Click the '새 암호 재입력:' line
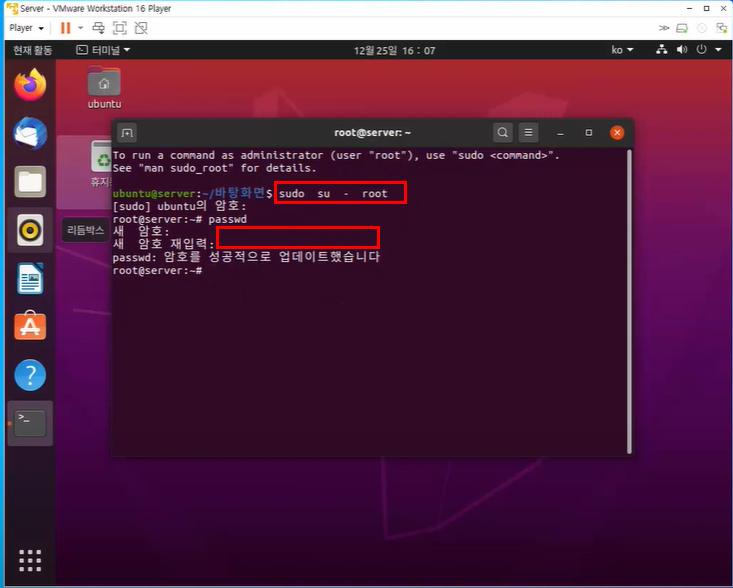 point(164,244)
